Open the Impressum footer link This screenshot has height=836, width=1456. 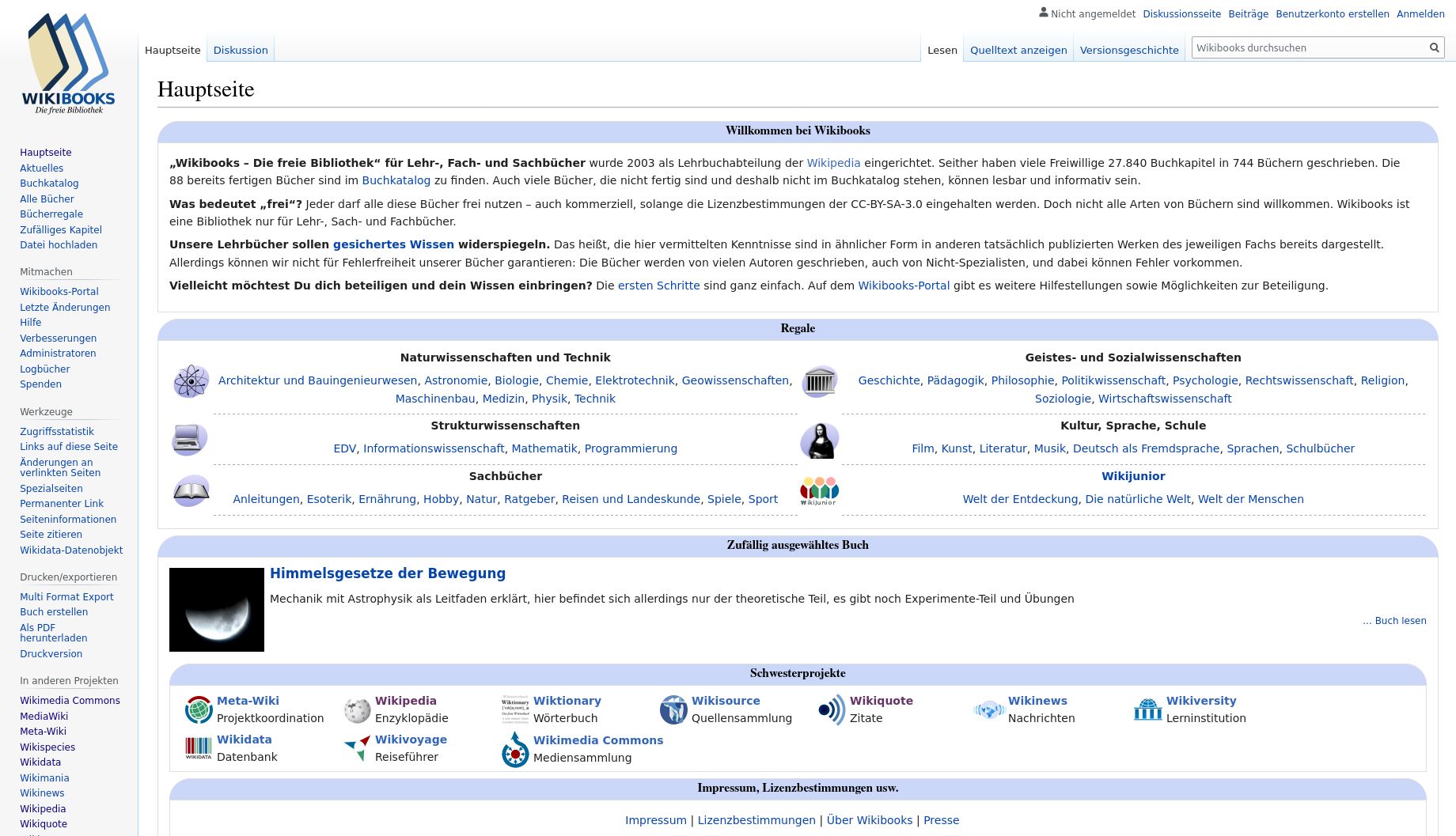[656, 820]
